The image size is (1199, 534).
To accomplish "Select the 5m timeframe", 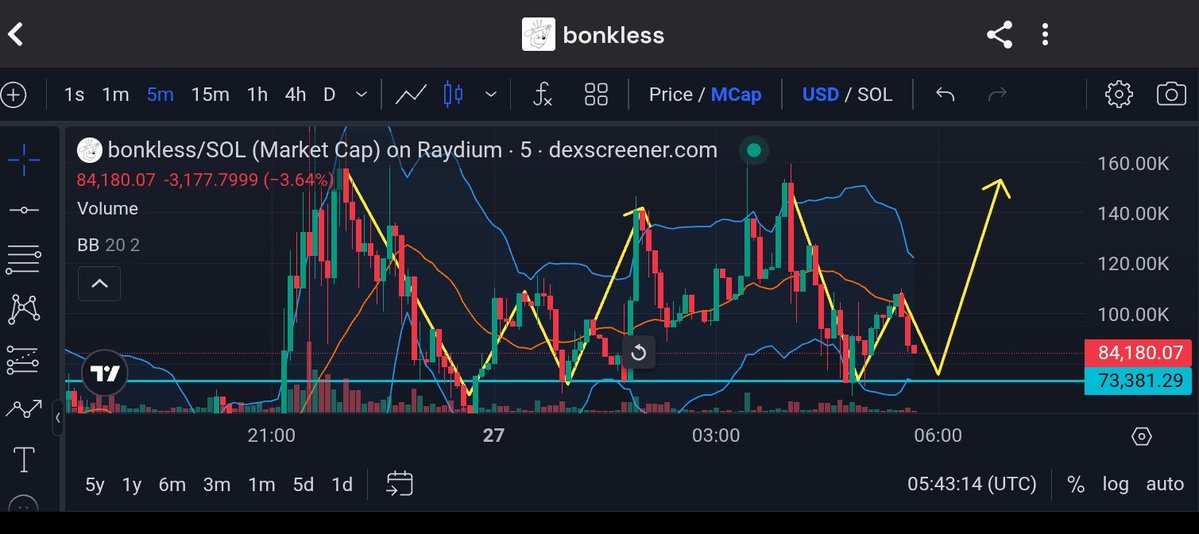I will (x=160, y=95).
